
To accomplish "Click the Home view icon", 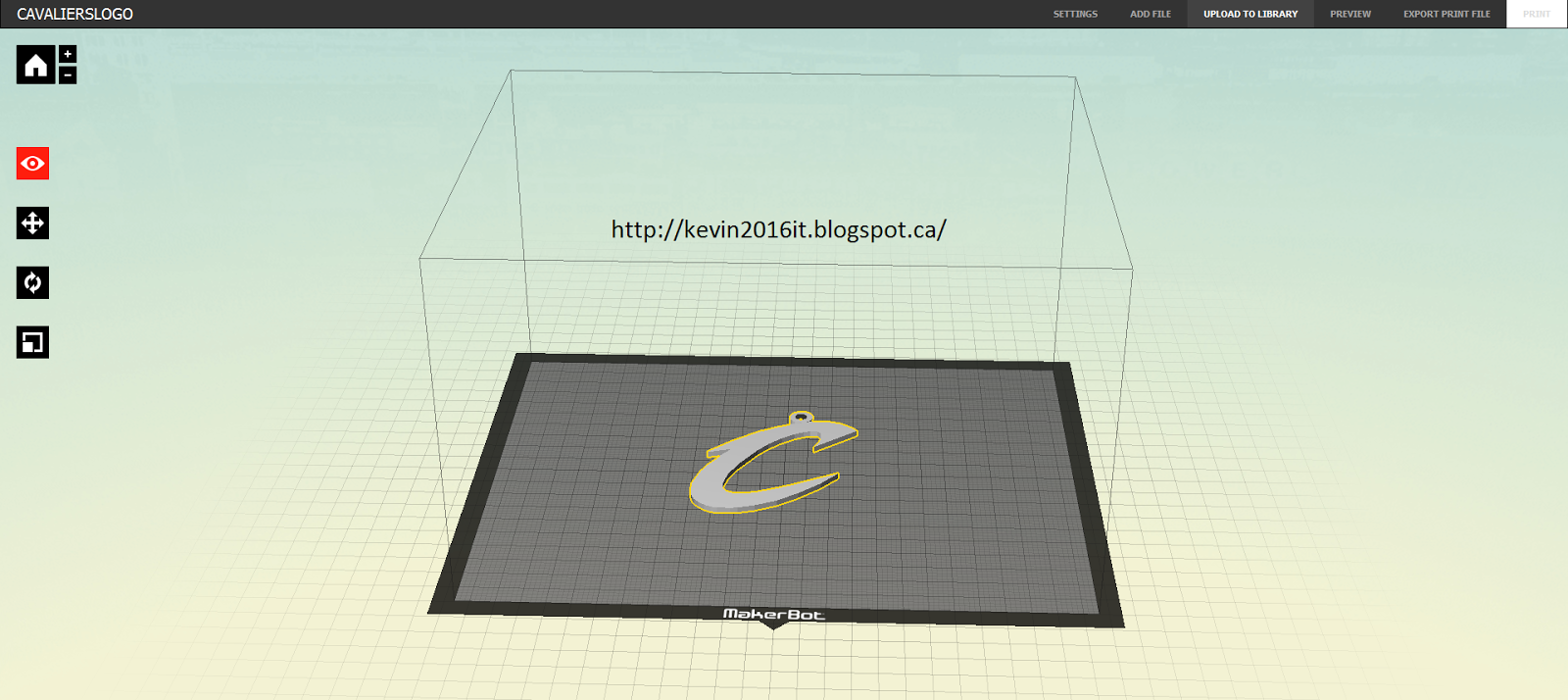I will 35,65.
